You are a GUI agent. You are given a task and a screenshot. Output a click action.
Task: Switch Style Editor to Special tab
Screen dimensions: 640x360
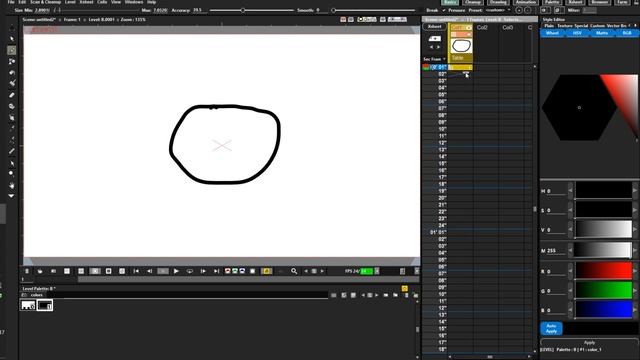(x=581, y=26)
